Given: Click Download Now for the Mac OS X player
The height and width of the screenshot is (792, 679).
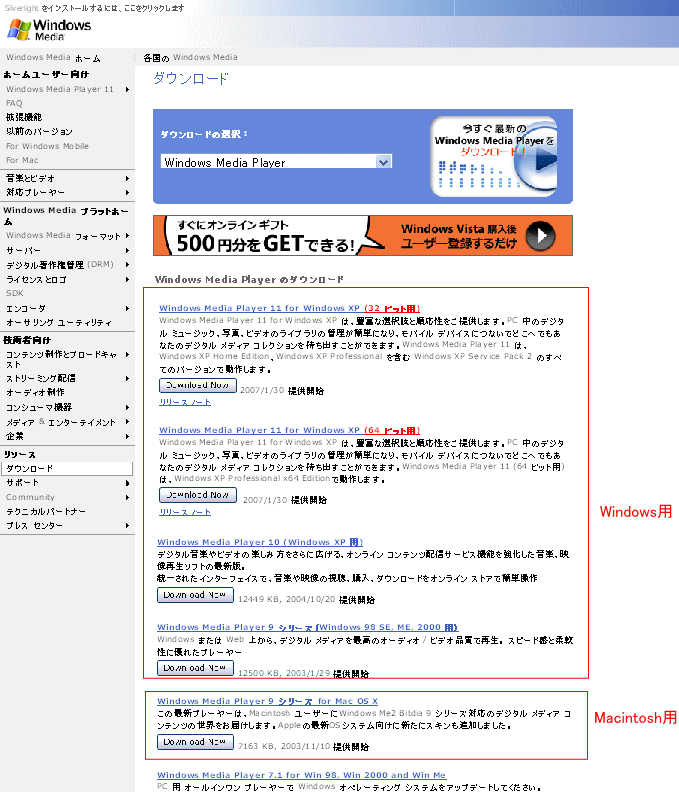Looking at the screenshot, I should click(x=196, y=742).
